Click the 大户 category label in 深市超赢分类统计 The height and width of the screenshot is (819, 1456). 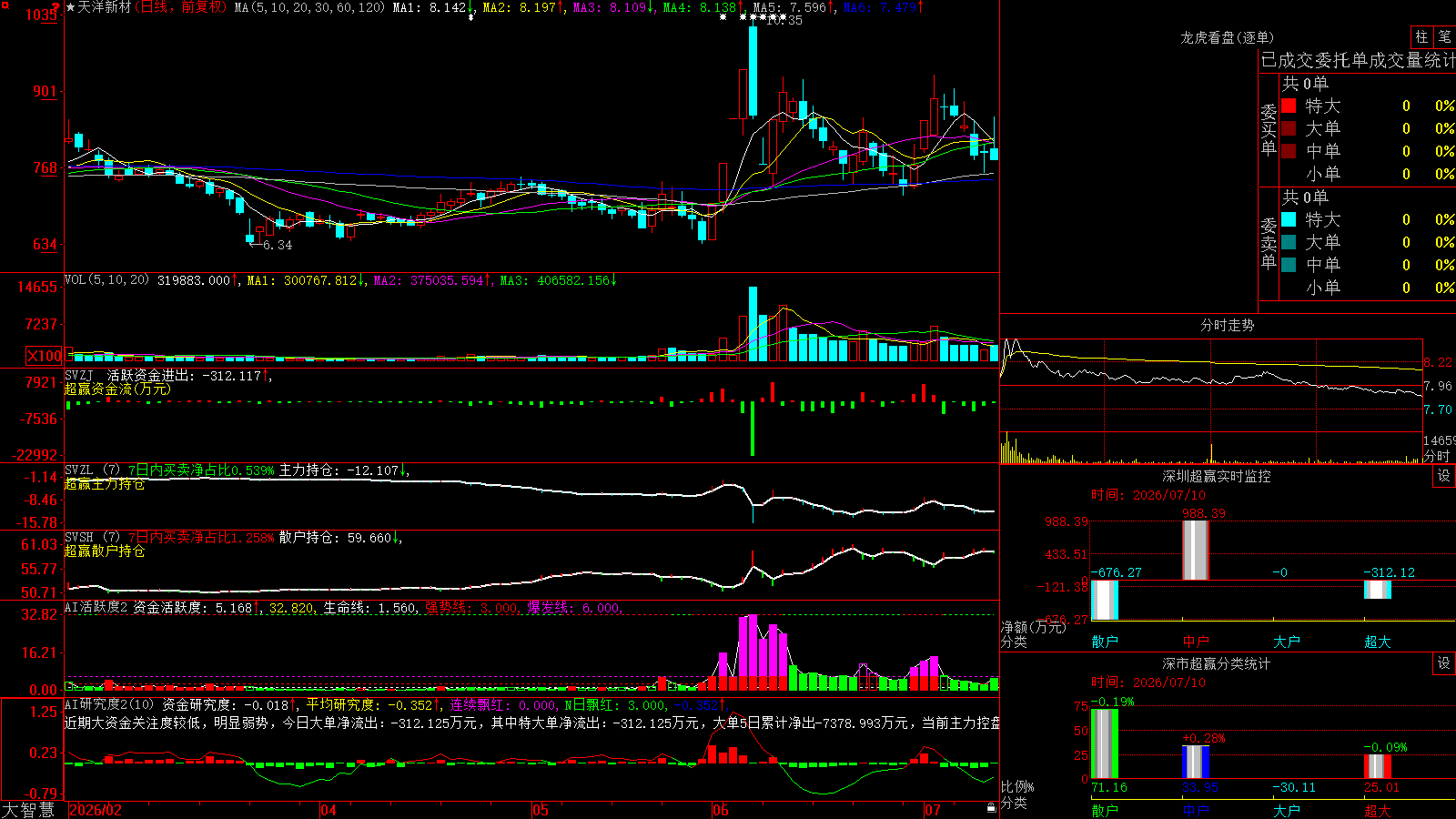coord(1287,810)
